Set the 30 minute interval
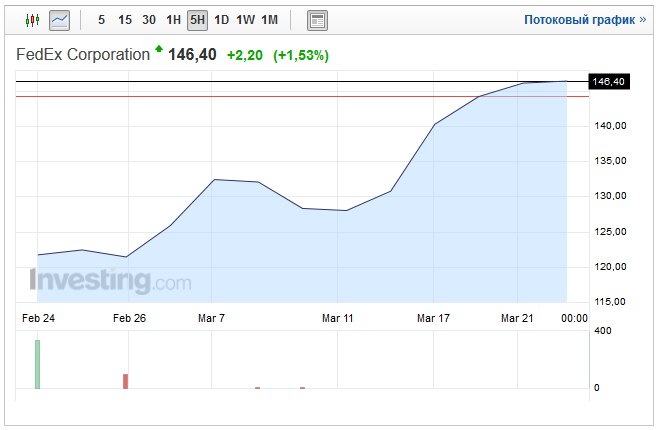The height and width of the screenshot is (430, 662). point(149,20)
